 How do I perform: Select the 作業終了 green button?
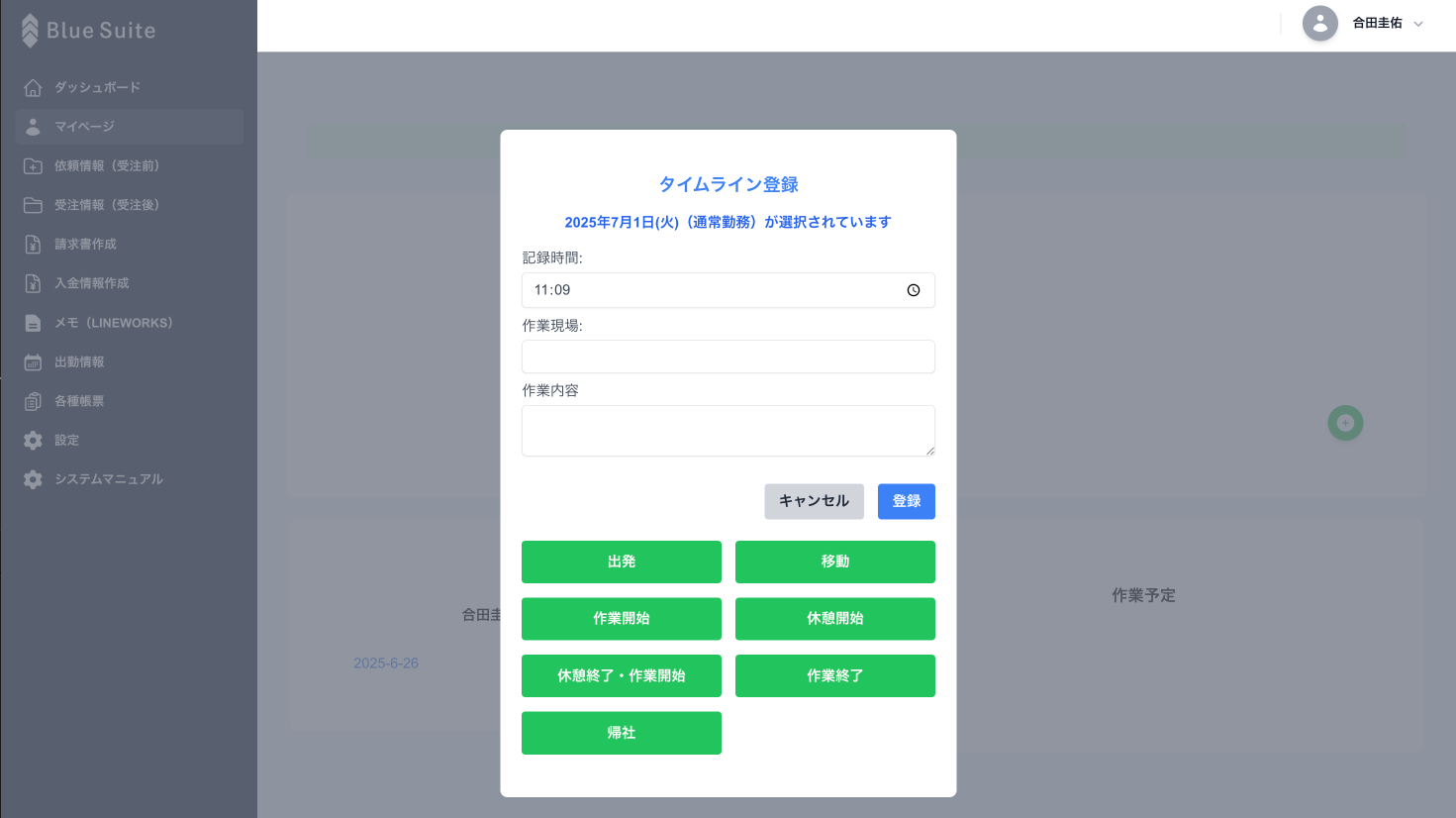click(x=835, y=675)
